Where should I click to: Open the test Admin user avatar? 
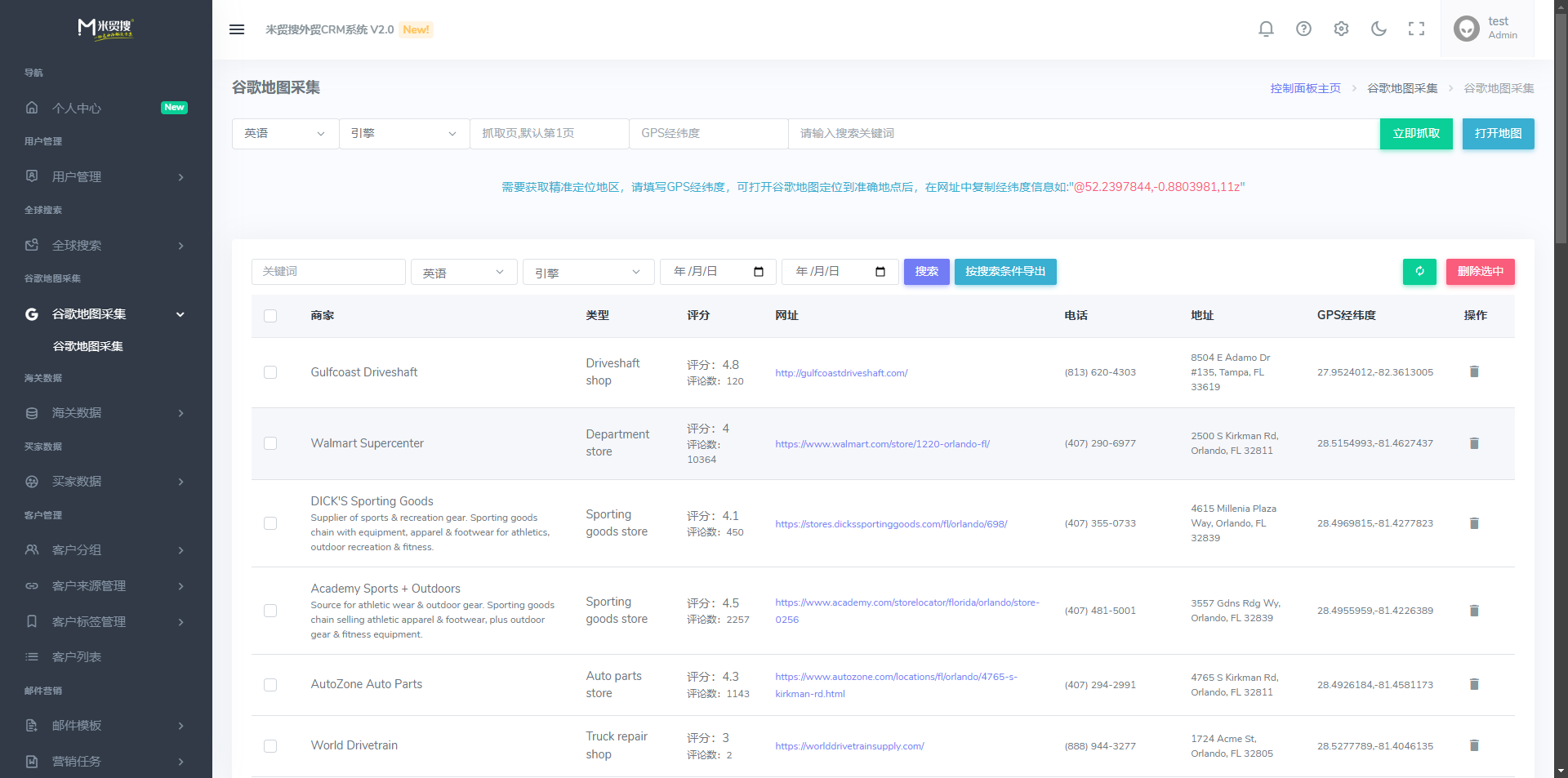(x=1467, y=29)
